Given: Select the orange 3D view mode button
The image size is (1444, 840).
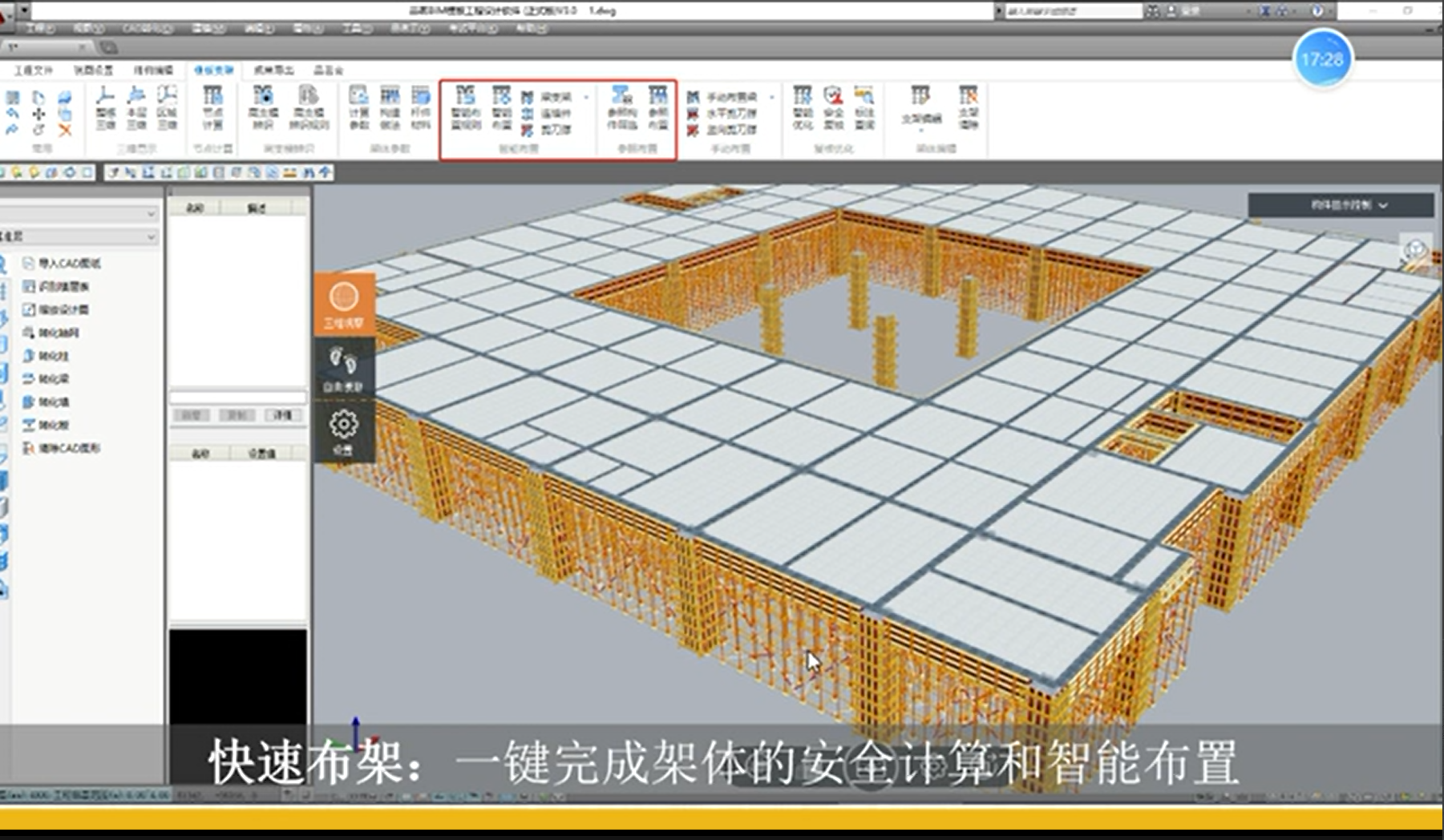Looking at the screenshot, I should 344,305.
